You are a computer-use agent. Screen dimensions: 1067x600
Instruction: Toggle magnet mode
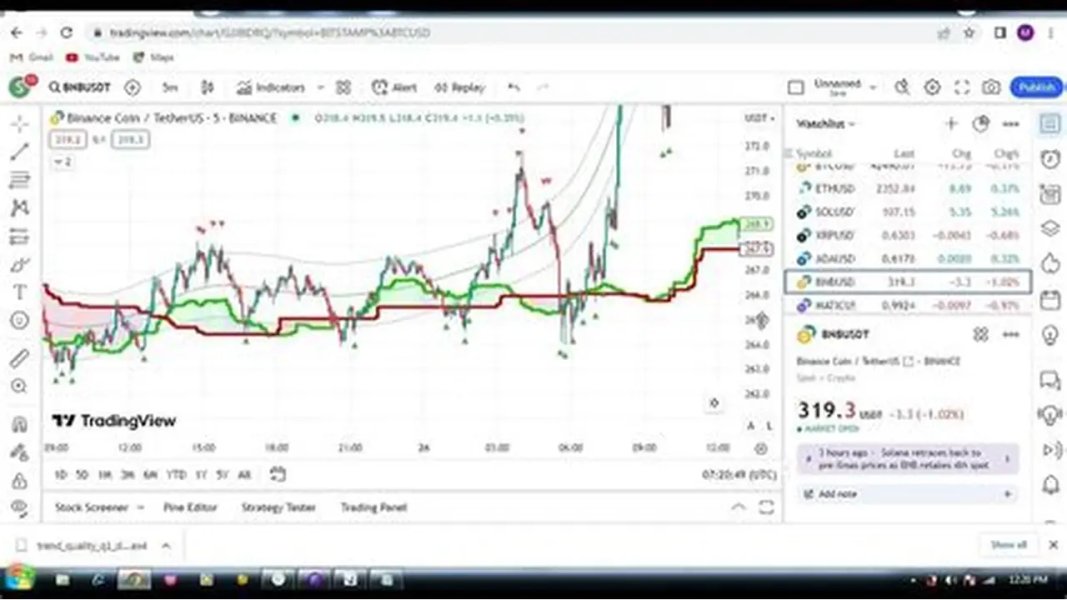pos(20,424)
